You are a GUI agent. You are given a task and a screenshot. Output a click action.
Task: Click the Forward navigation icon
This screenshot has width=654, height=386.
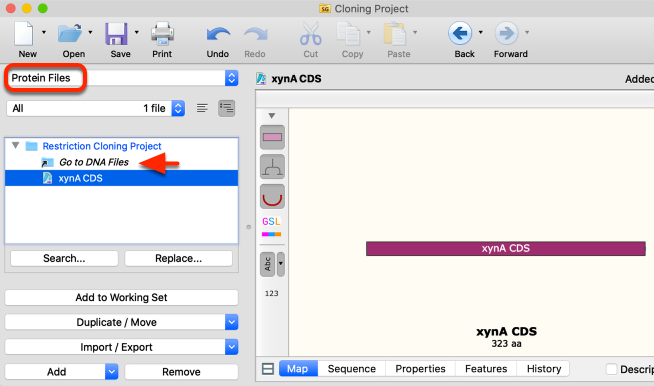[x=506, y=33]
